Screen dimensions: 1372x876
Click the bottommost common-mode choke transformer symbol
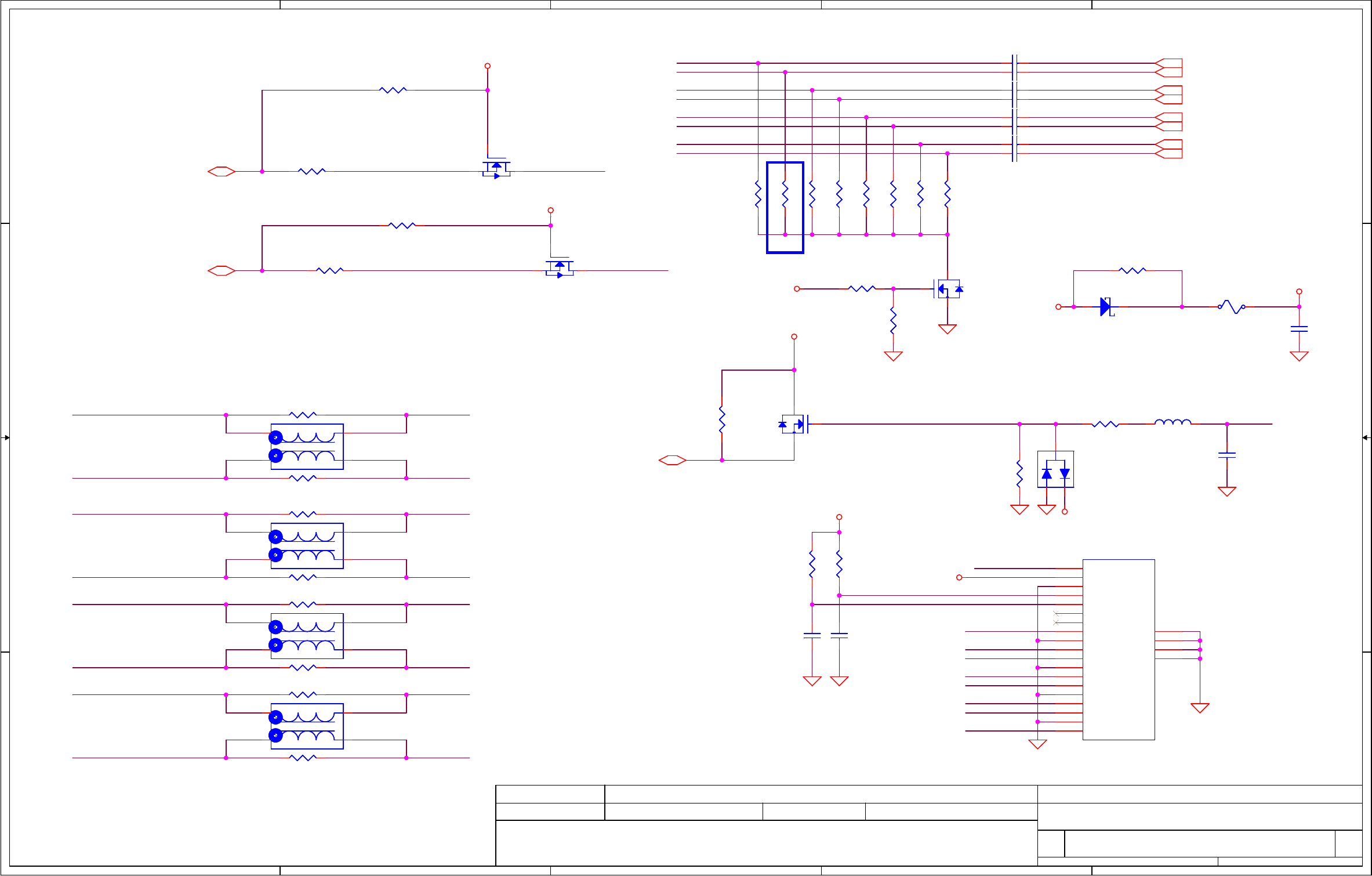click(307, 726)
